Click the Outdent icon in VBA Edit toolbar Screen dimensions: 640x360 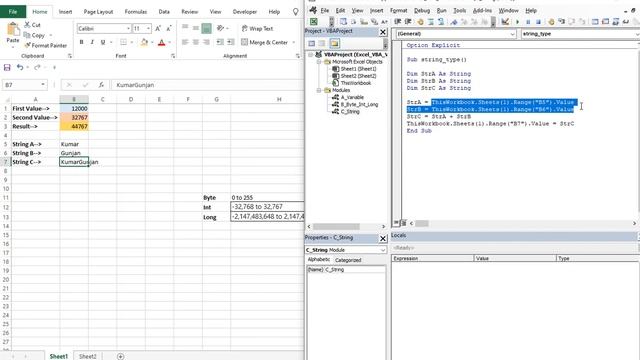pos(408,22)
